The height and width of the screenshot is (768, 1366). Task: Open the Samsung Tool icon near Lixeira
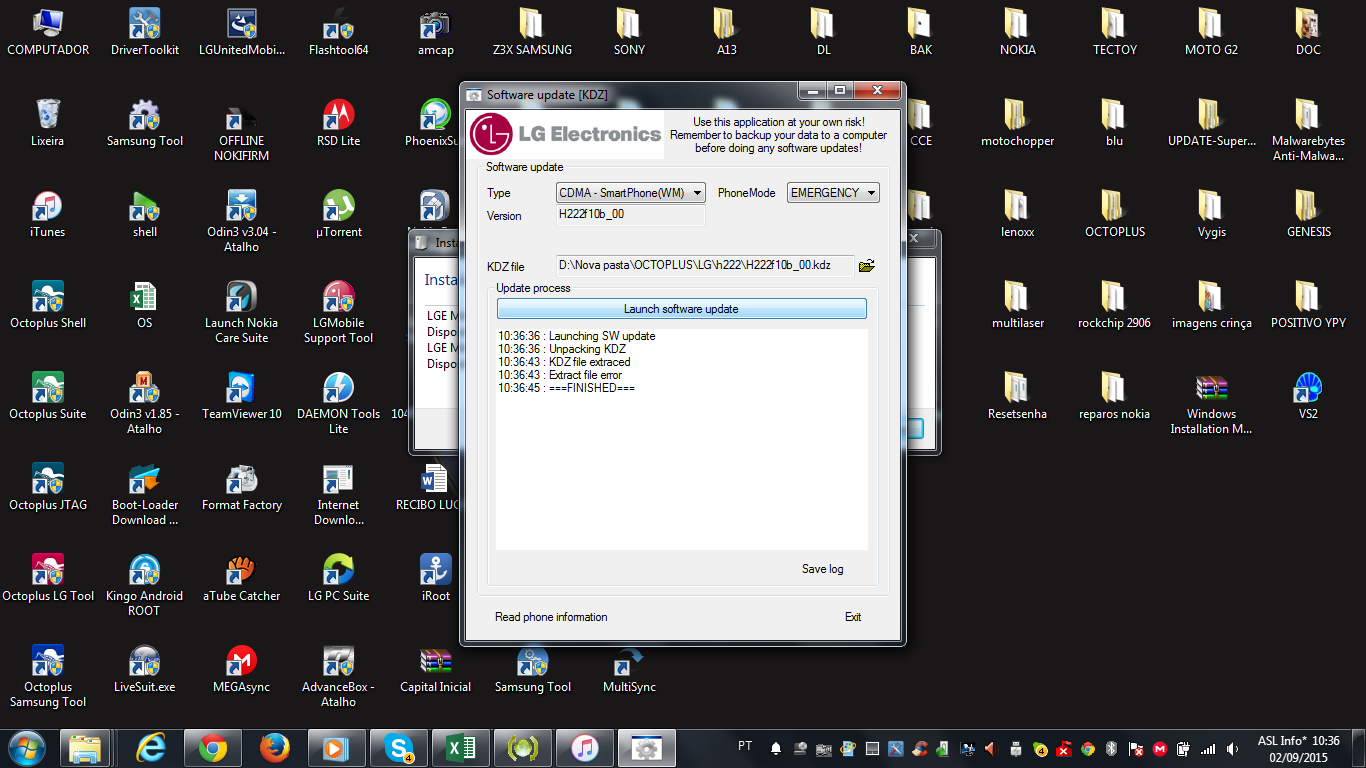click(144, 123)
